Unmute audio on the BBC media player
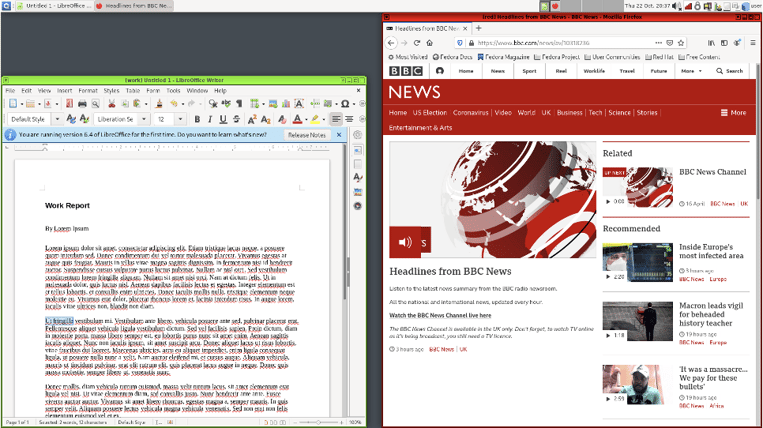The width and height of the screenshot is (763, 428). click(405, 242)
